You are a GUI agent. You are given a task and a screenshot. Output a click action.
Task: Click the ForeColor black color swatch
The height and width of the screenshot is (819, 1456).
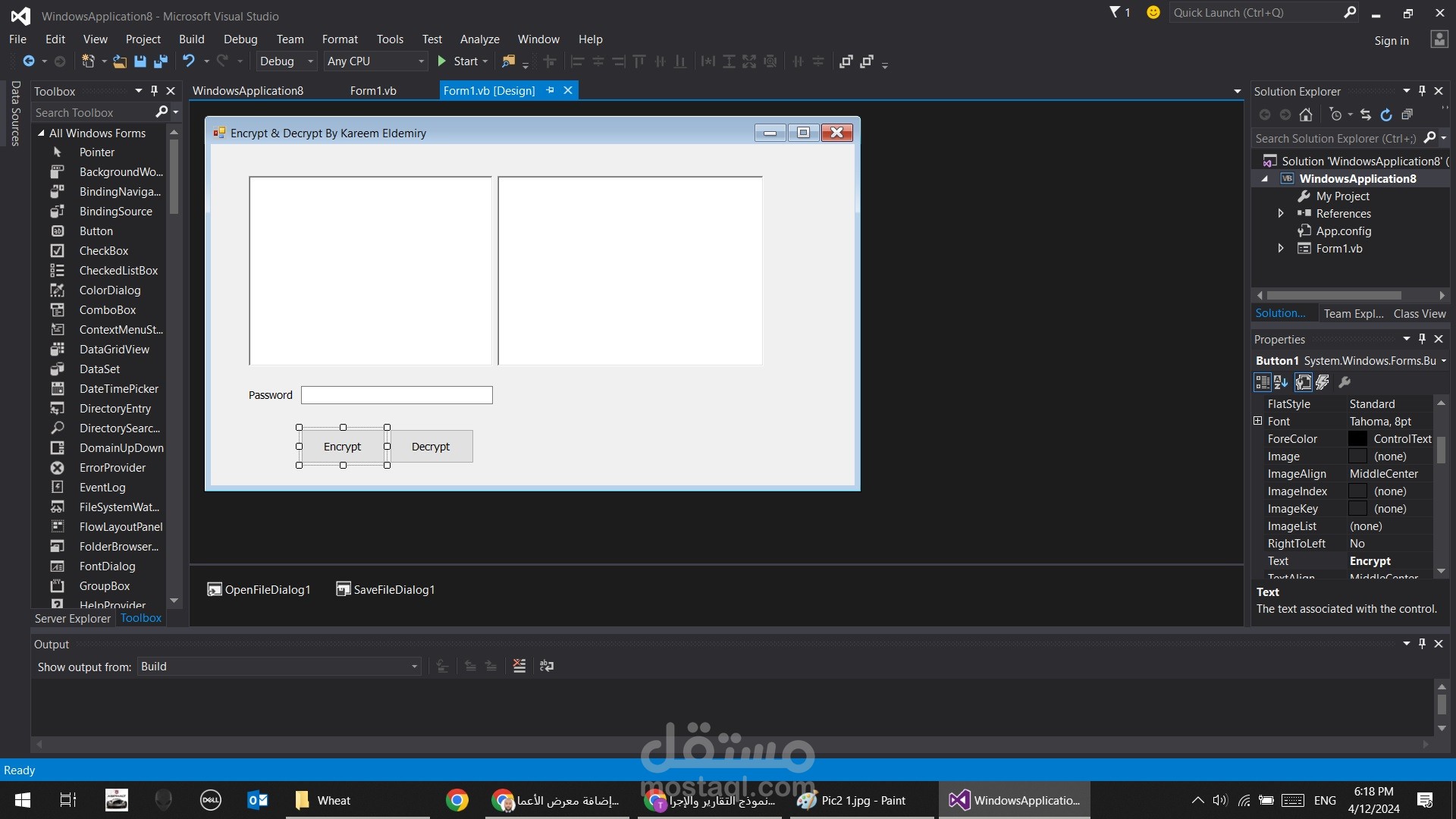[1357, 439]
